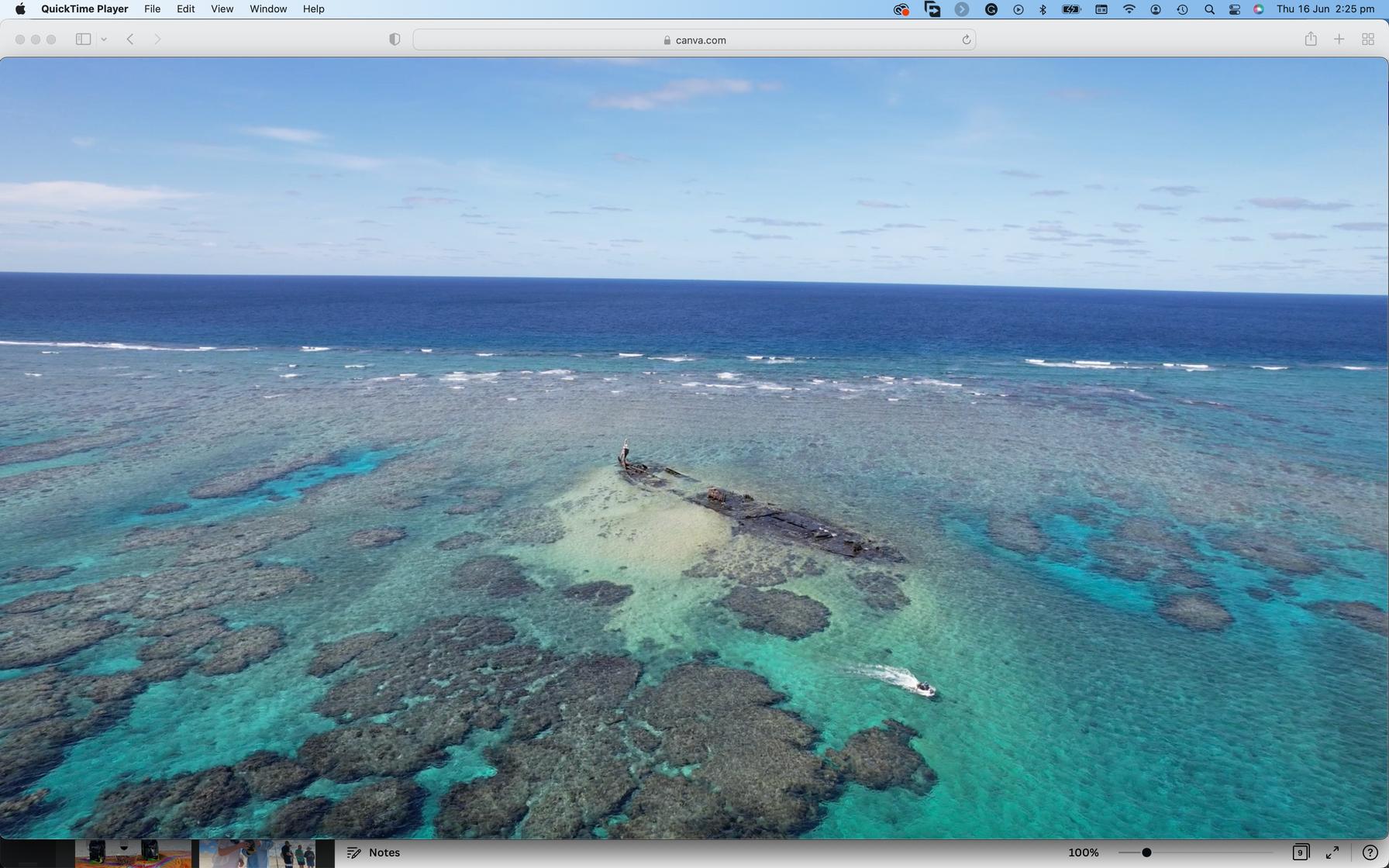Open the File menu
Viewport: 1389px width, 868px height.
(152, 9)
